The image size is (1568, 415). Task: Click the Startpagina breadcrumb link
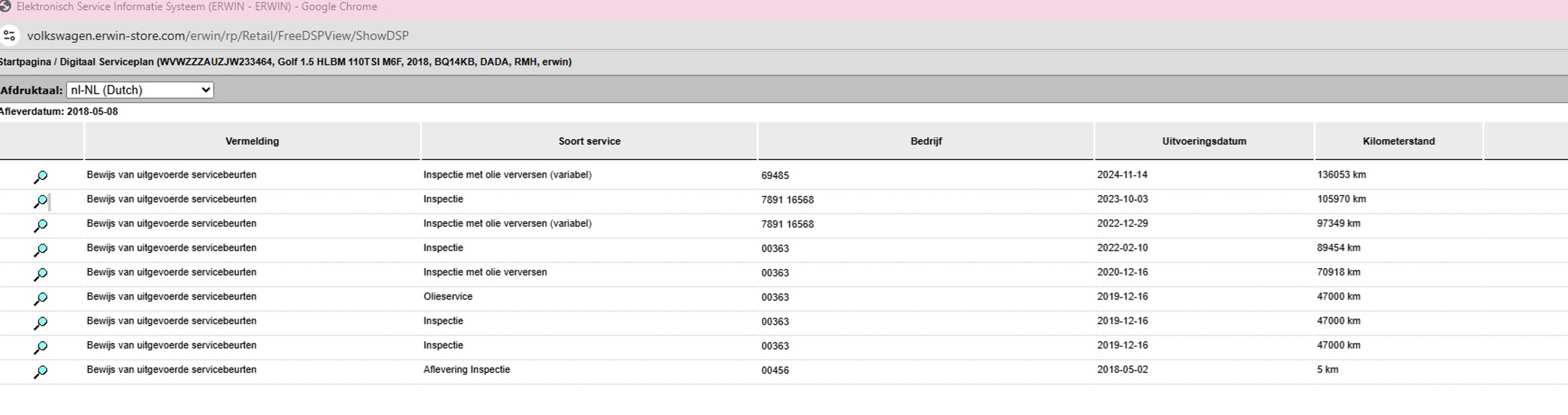coord(25,61)
